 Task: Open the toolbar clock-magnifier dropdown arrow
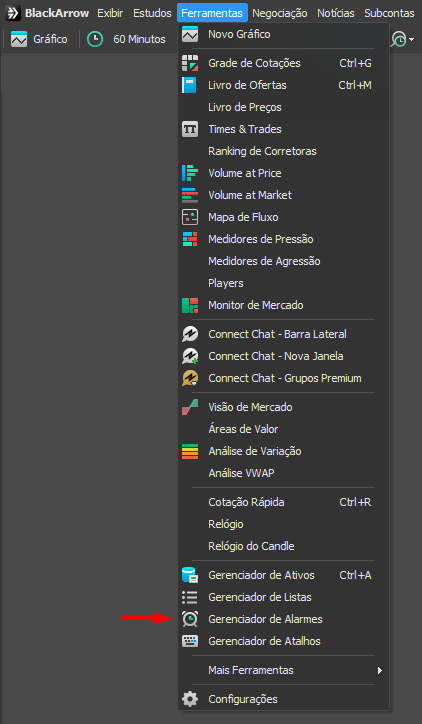click(411, 40)
